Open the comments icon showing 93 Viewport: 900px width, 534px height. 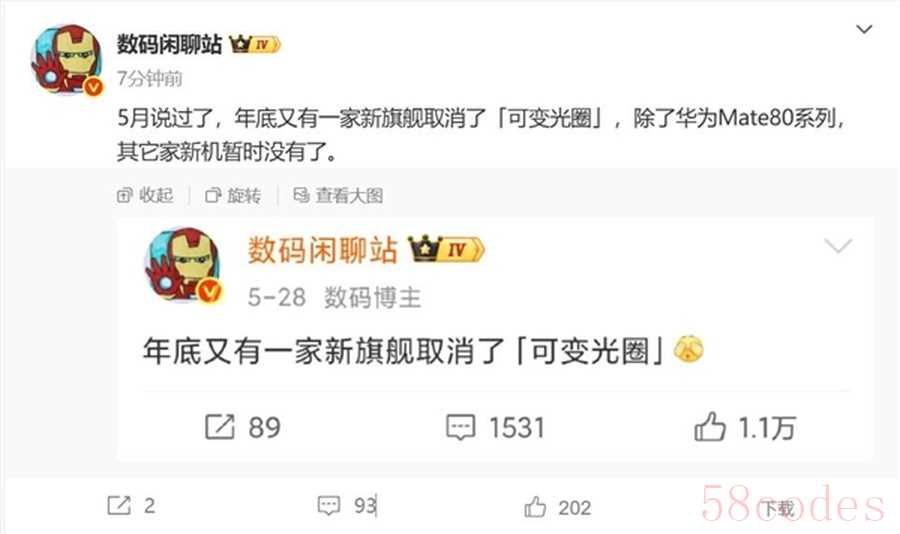click(x=347, y=505)
